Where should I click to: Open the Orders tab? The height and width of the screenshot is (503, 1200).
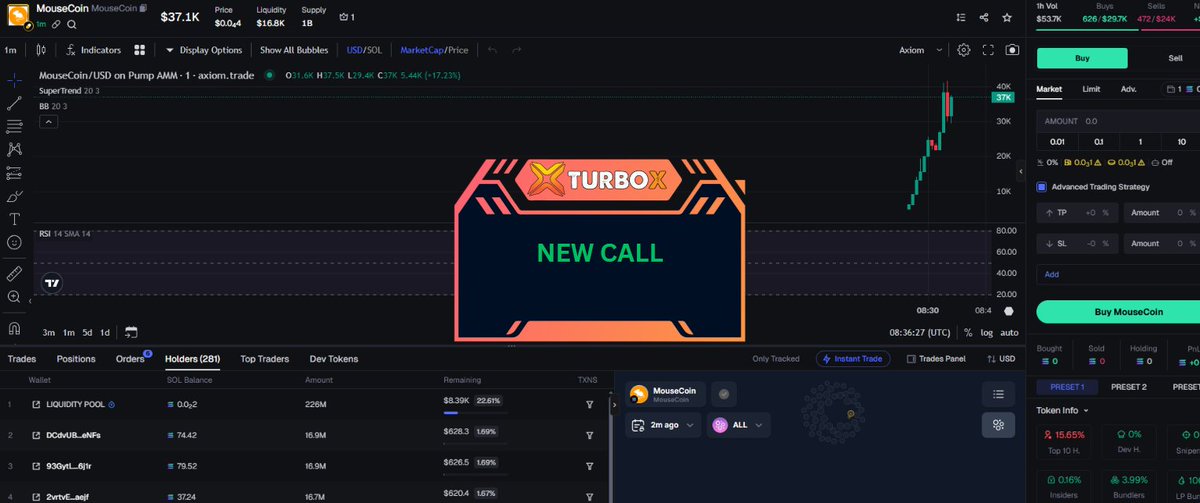coord(131,359)
